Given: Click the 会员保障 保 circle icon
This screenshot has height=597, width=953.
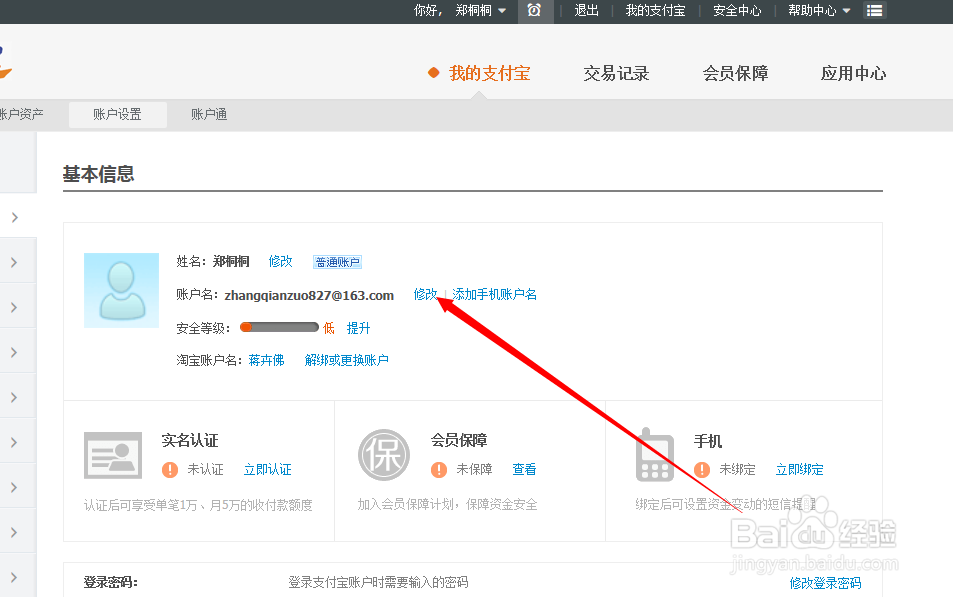Looking at the screenshot, I should point(384,455).
